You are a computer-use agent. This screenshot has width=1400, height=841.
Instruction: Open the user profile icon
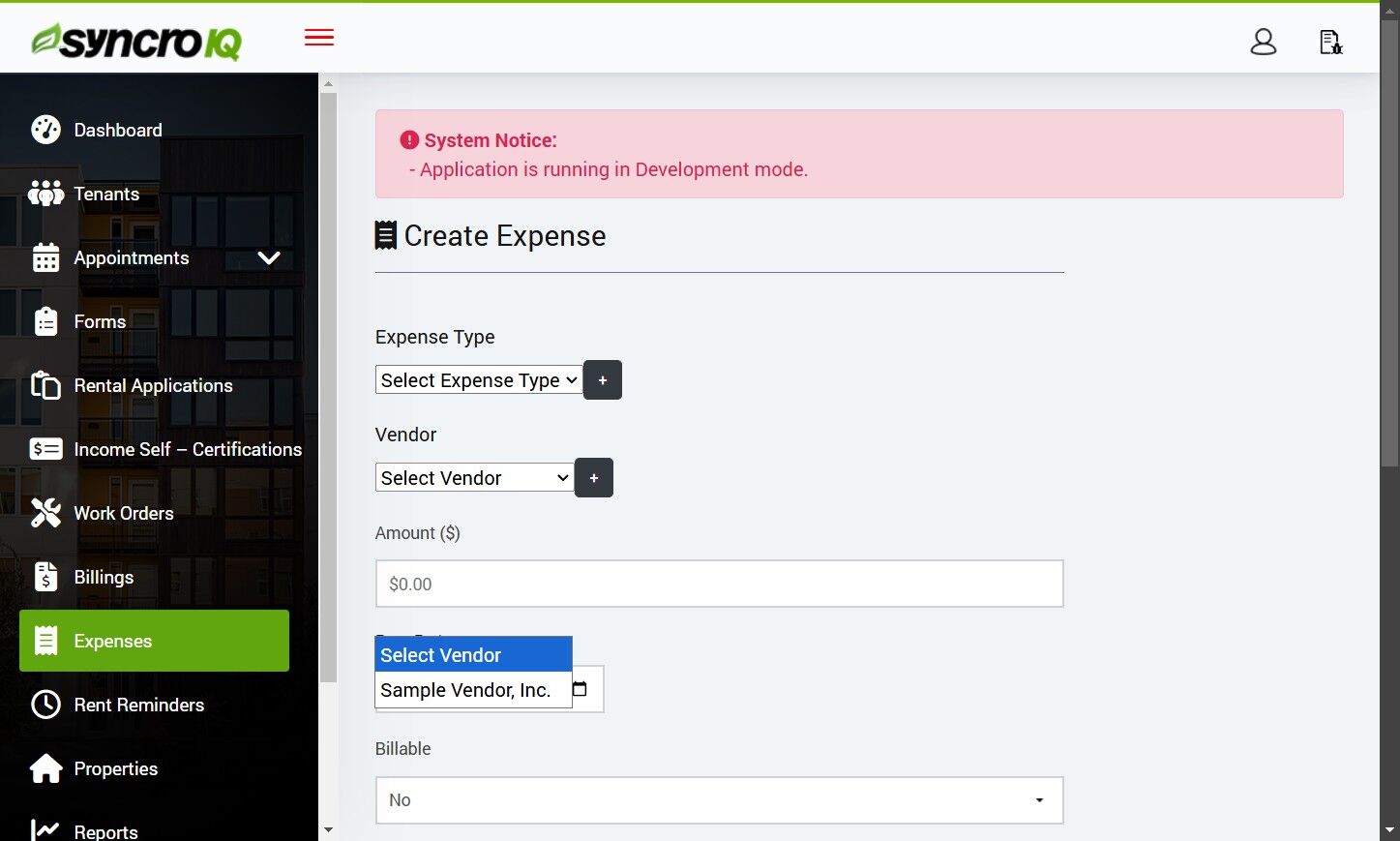tap(1264, 42)
